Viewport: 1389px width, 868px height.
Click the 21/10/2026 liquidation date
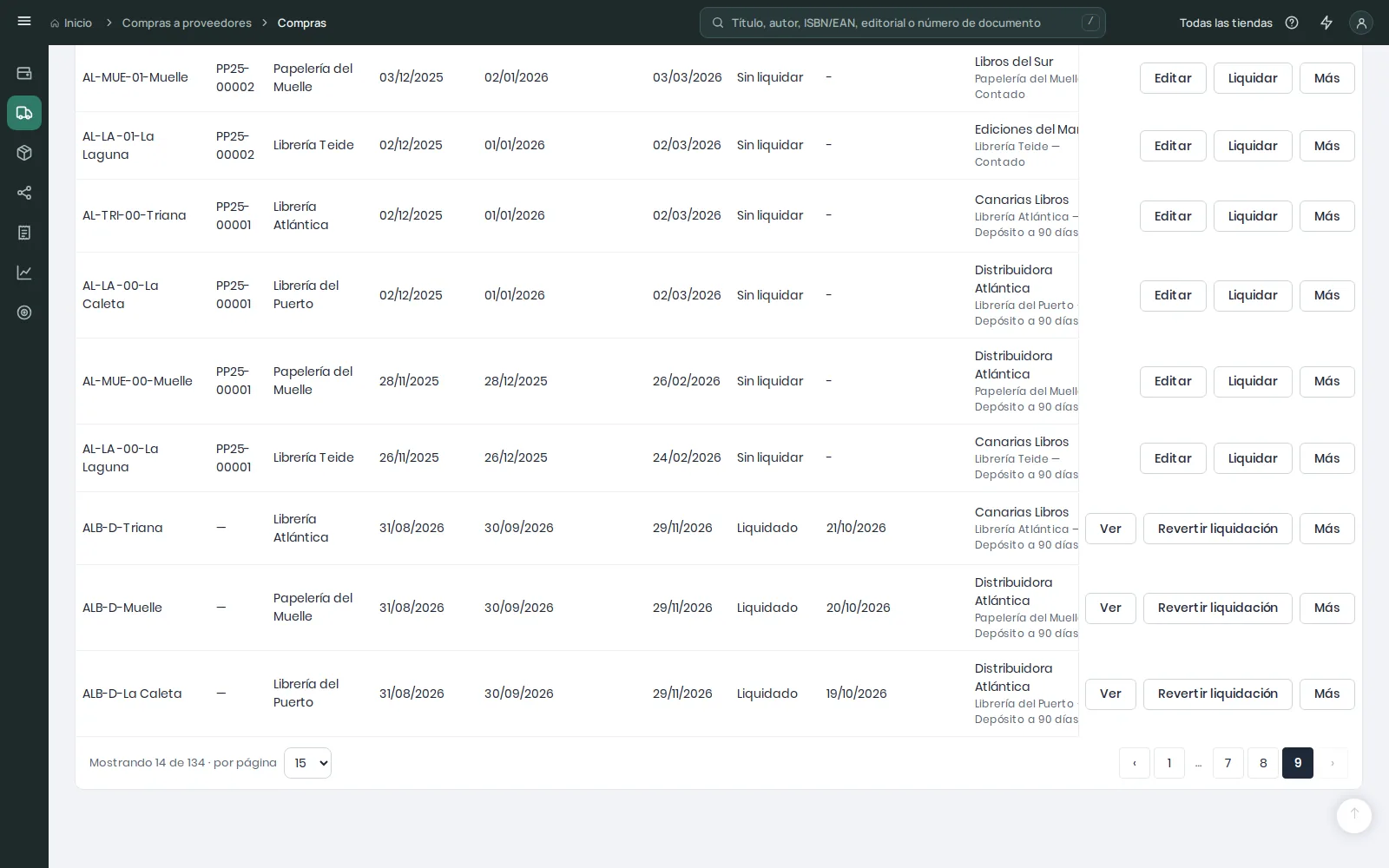[856, 528]
